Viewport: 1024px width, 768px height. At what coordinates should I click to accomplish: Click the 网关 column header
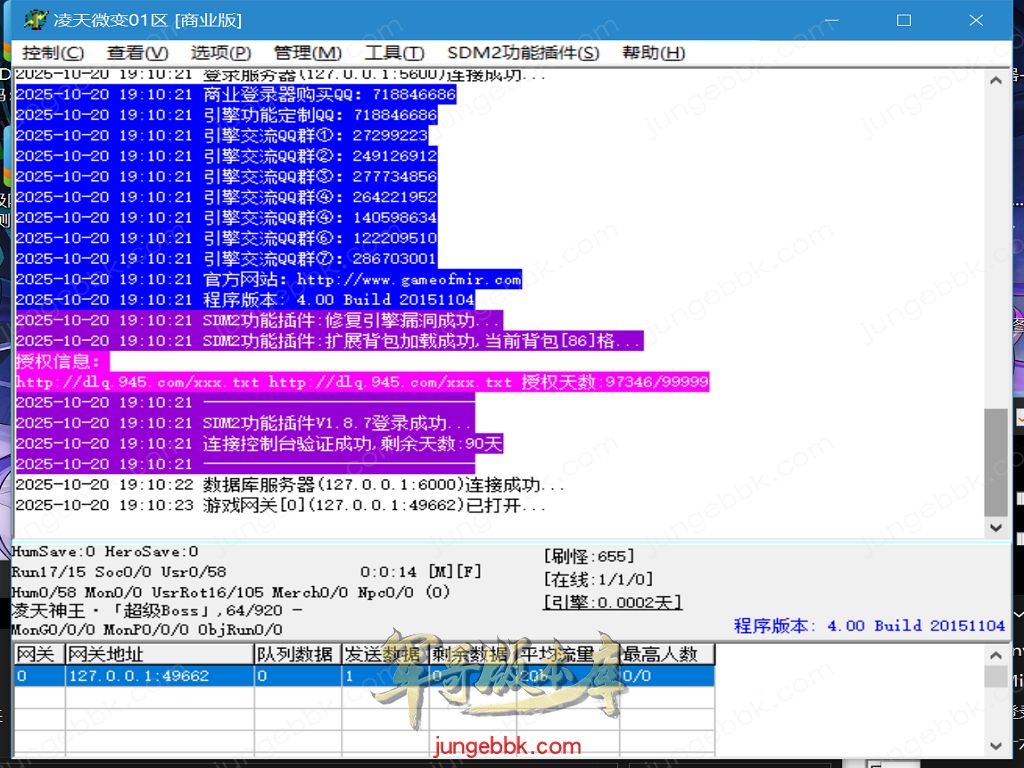38,655
